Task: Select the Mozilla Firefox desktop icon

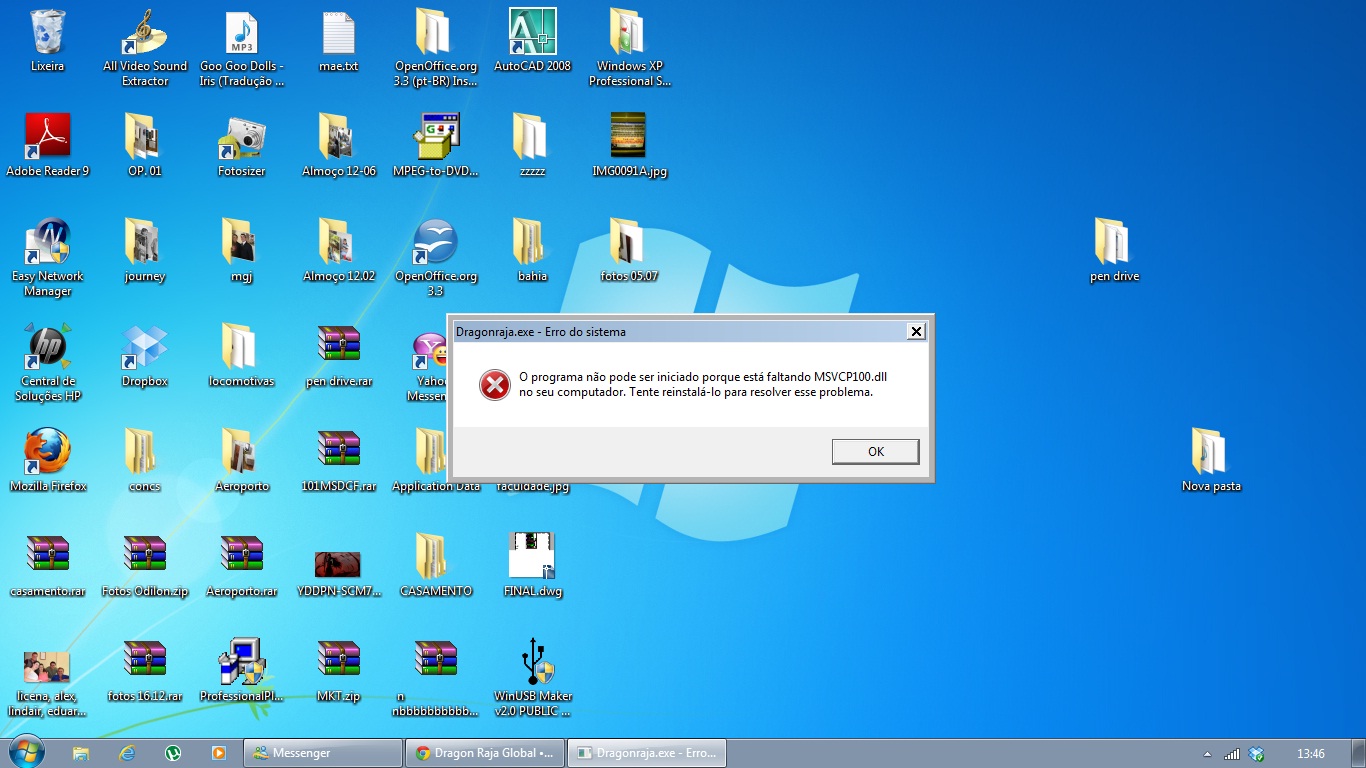Action: pyautogui.click(x=47, y=453)
